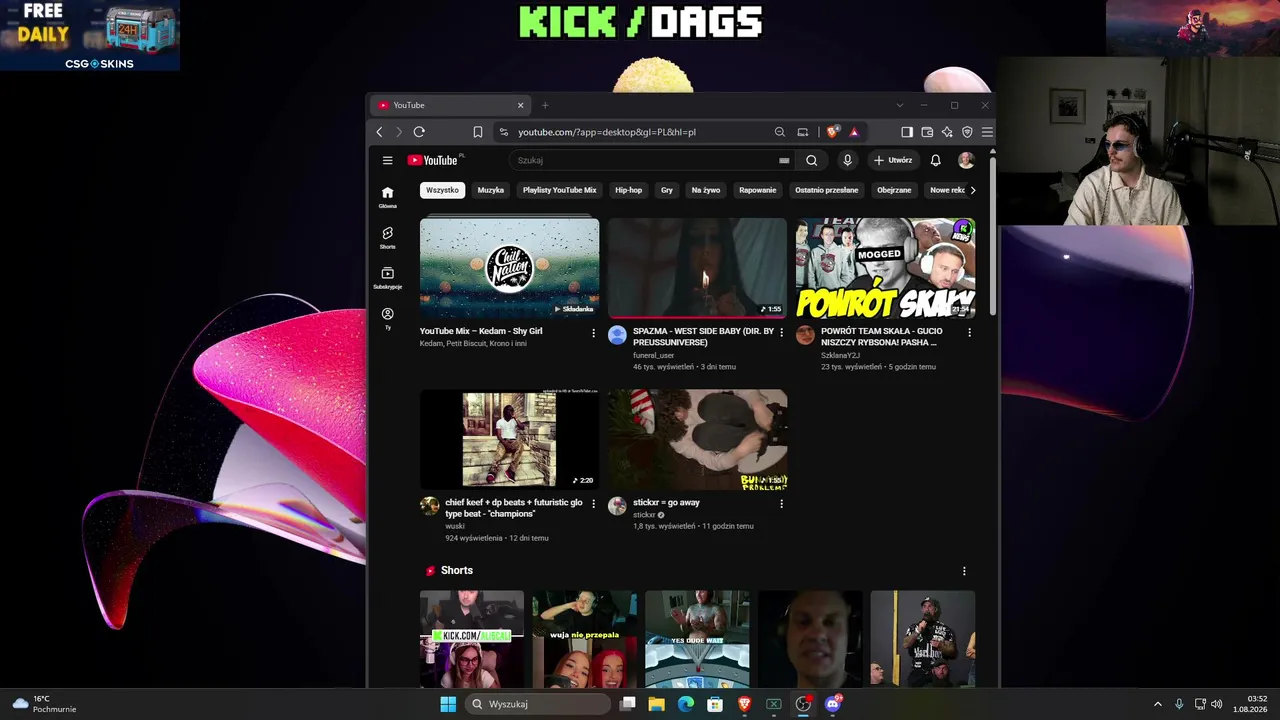Open YouTube notifications bell

(935, 160)
